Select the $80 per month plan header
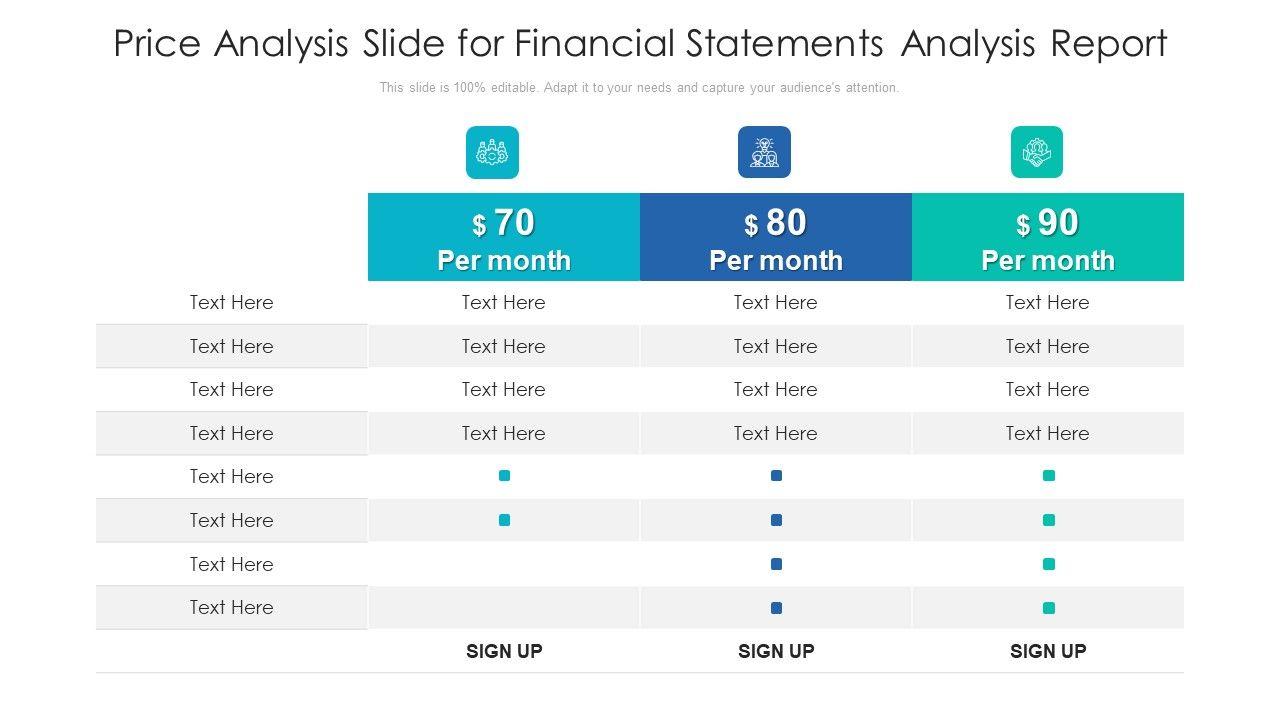Screen dimensions: 1280x720 coord(776,238)
